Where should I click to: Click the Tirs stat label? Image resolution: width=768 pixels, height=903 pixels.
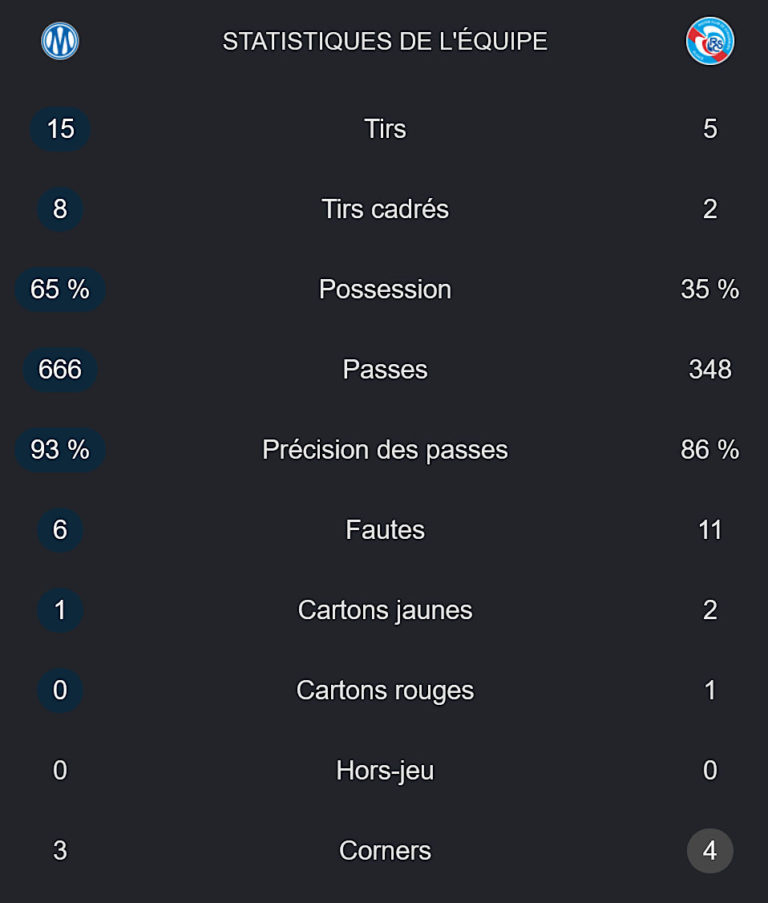point(385,129)
